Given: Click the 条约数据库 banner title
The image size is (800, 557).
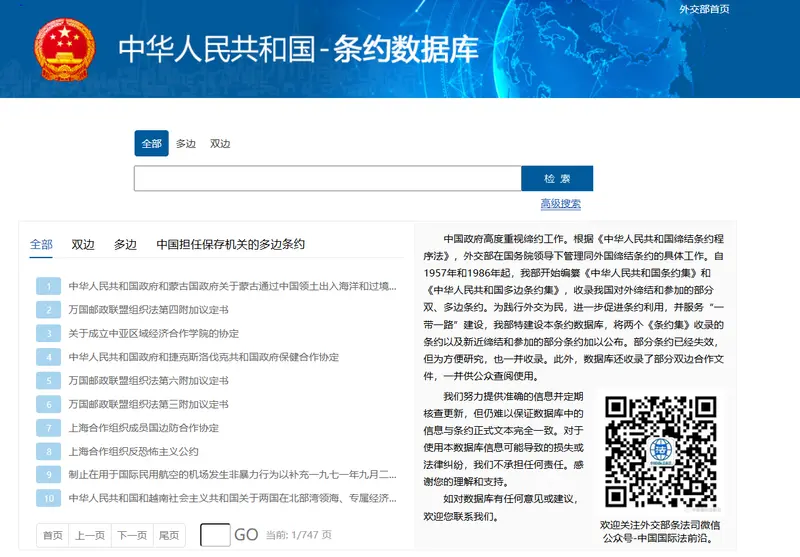Looking at the screenshot, I should coord(406,49).
